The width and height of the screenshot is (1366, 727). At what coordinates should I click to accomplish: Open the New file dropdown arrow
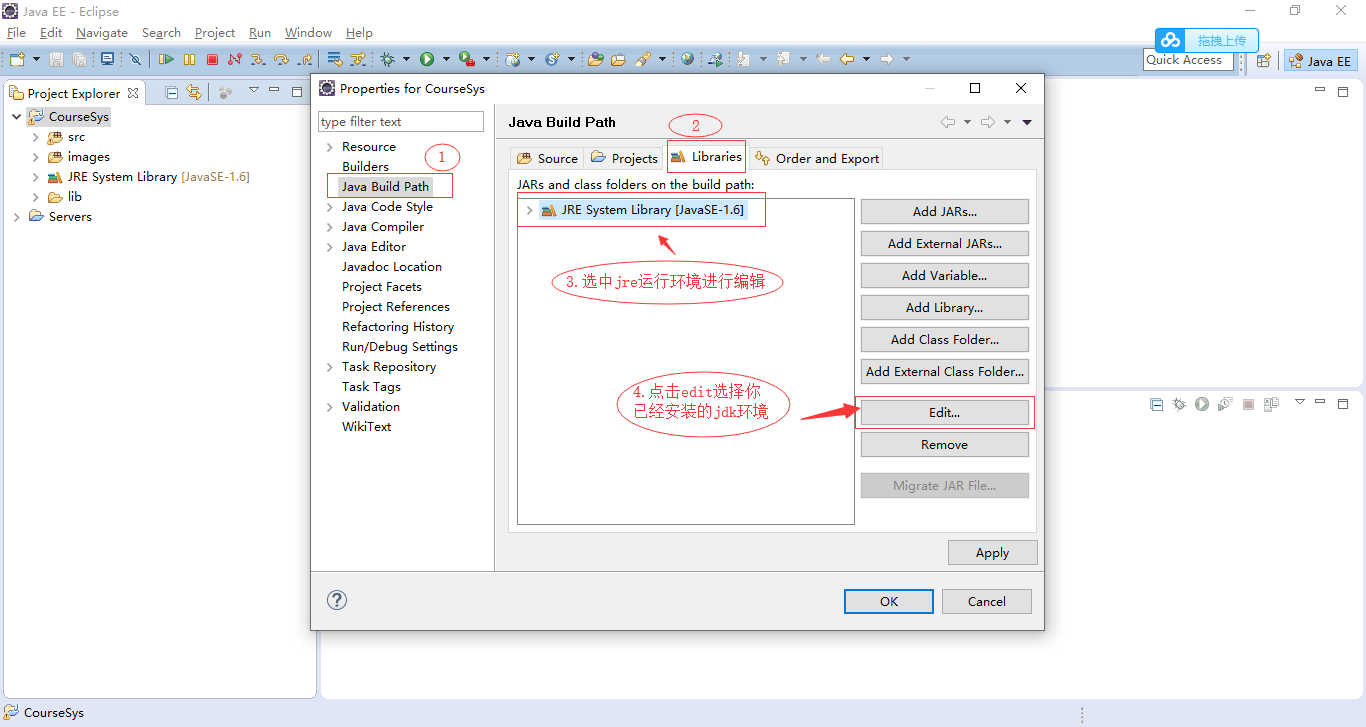tap(36, 59)
